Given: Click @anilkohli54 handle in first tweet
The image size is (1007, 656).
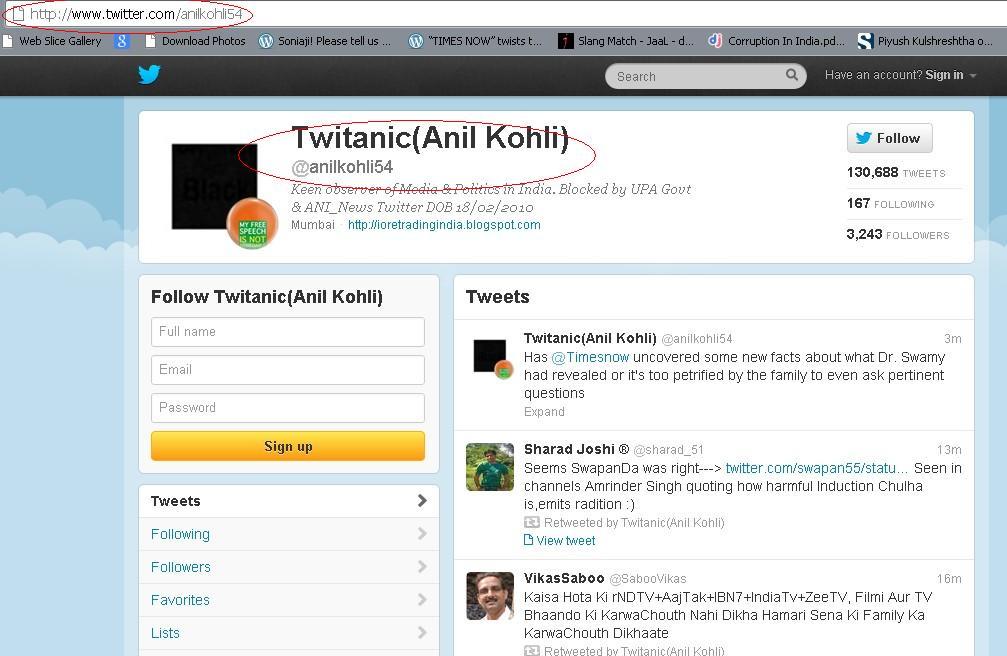Looking at the screenshot, I should click(697, 339).
